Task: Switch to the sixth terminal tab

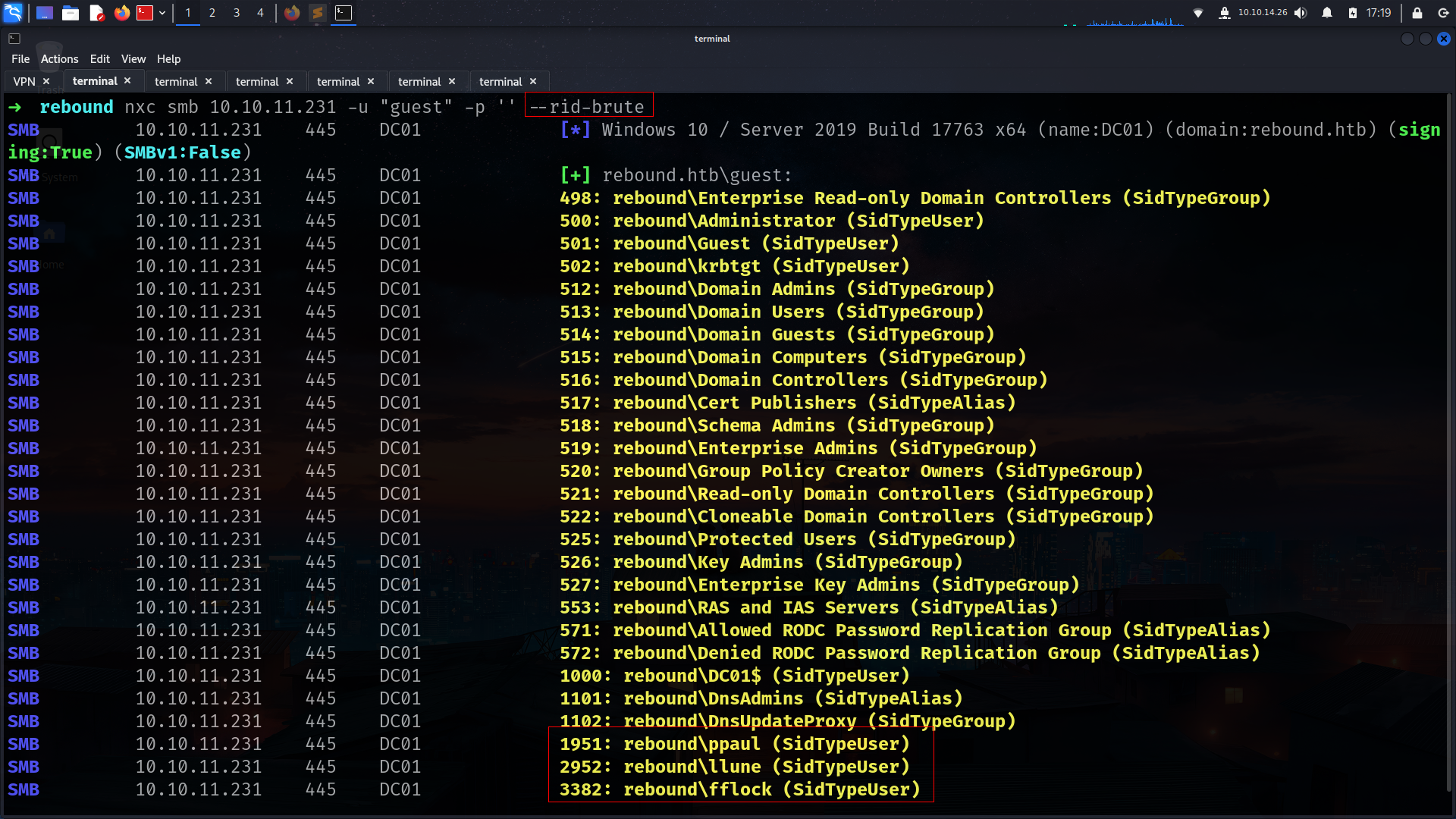Action: click(x=419, y=81)
